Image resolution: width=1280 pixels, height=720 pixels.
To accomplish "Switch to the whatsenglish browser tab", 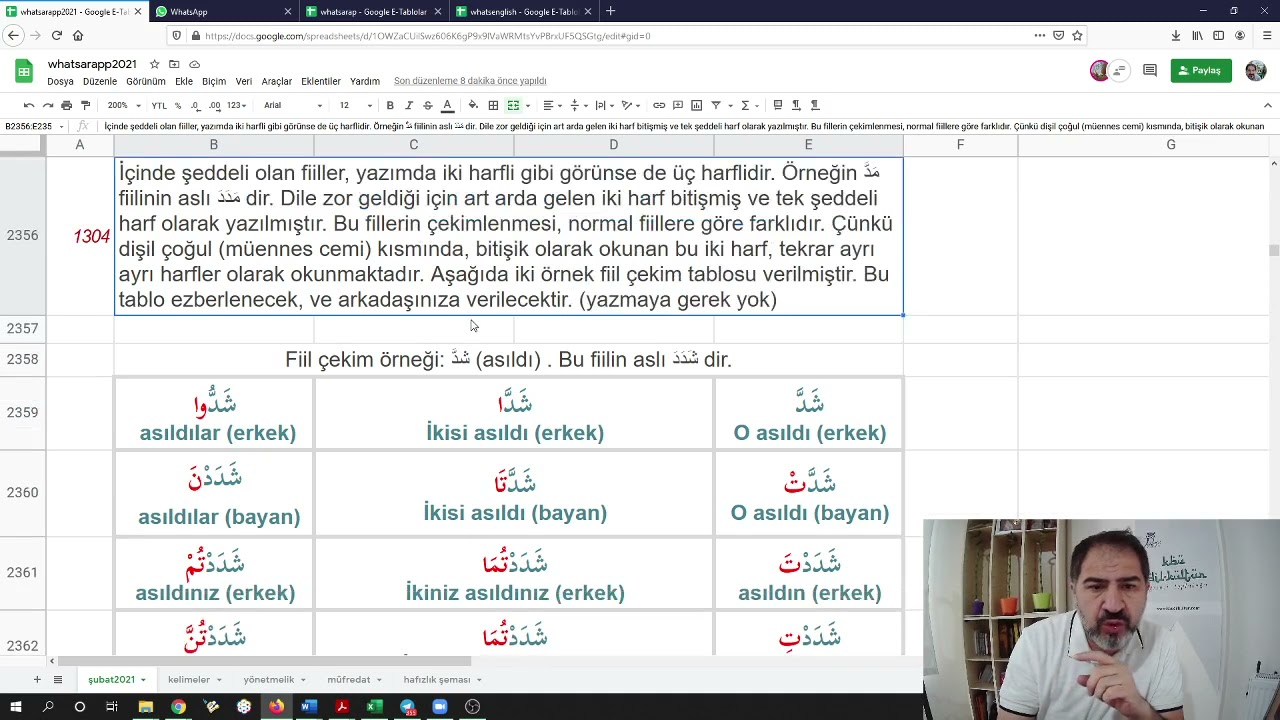I will [x=522, y=11].
